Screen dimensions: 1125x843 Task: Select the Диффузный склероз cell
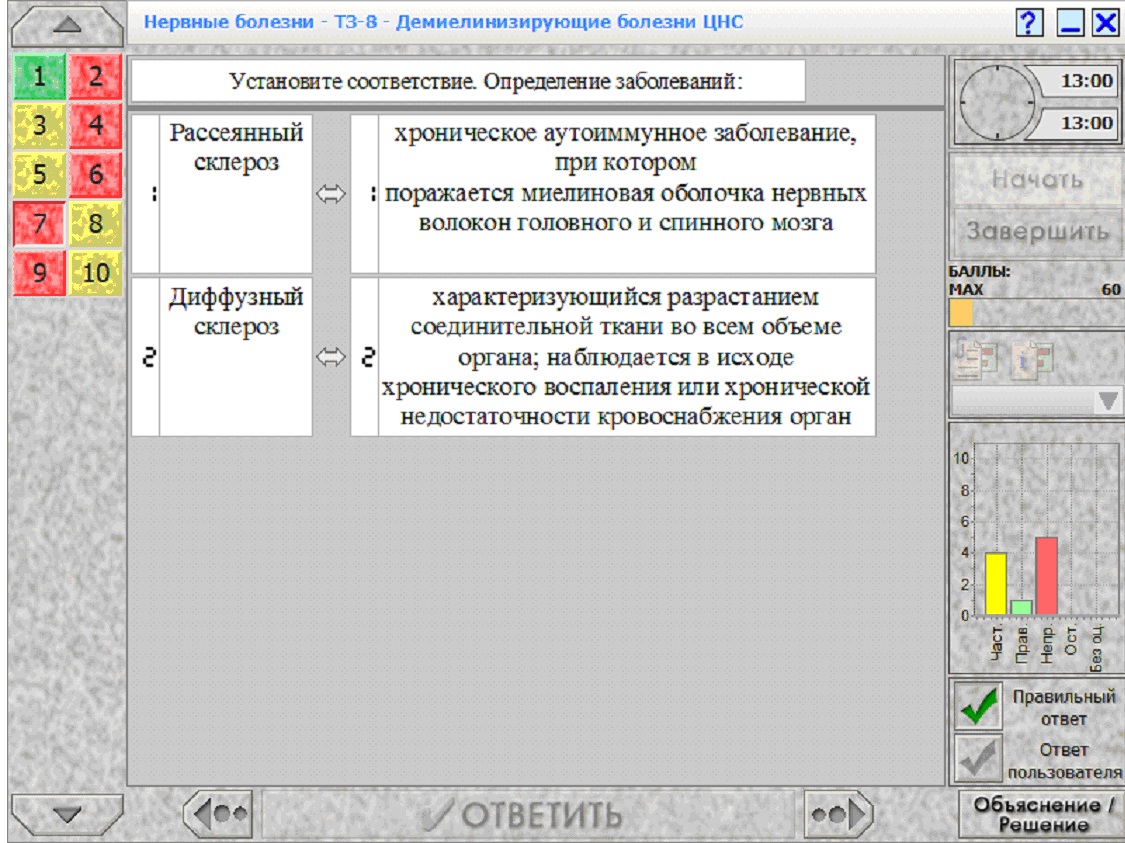[236, 357]
